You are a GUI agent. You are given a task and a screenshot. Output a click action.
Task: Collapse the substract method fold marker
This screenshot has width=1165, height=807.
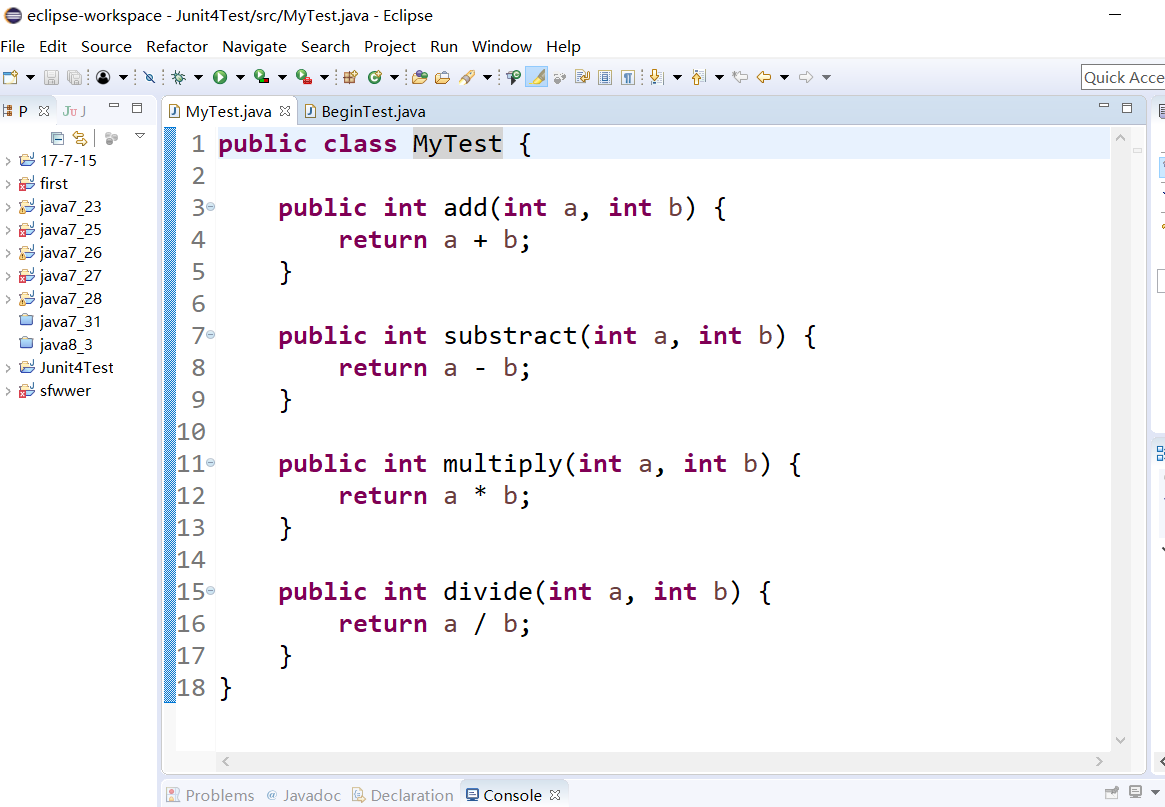[210, 334]
